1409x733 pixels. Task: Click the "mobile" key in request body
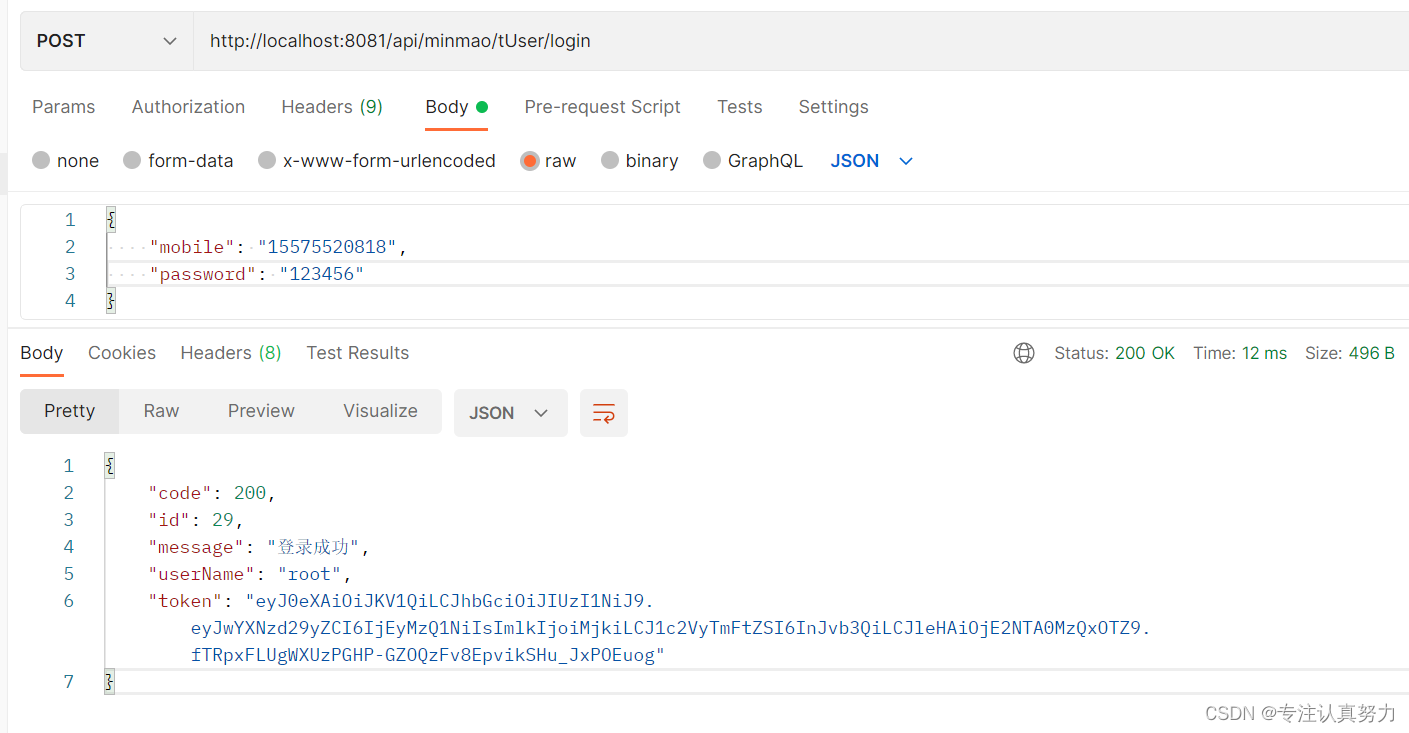tap(193, 247)
